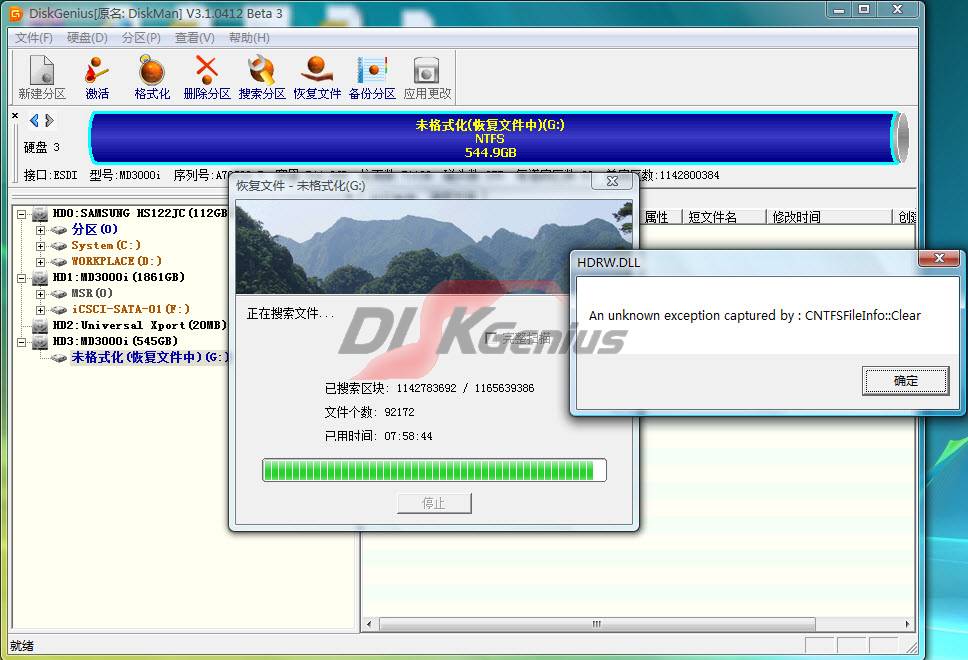Open the 分区(P) menu

coord(141,38)
